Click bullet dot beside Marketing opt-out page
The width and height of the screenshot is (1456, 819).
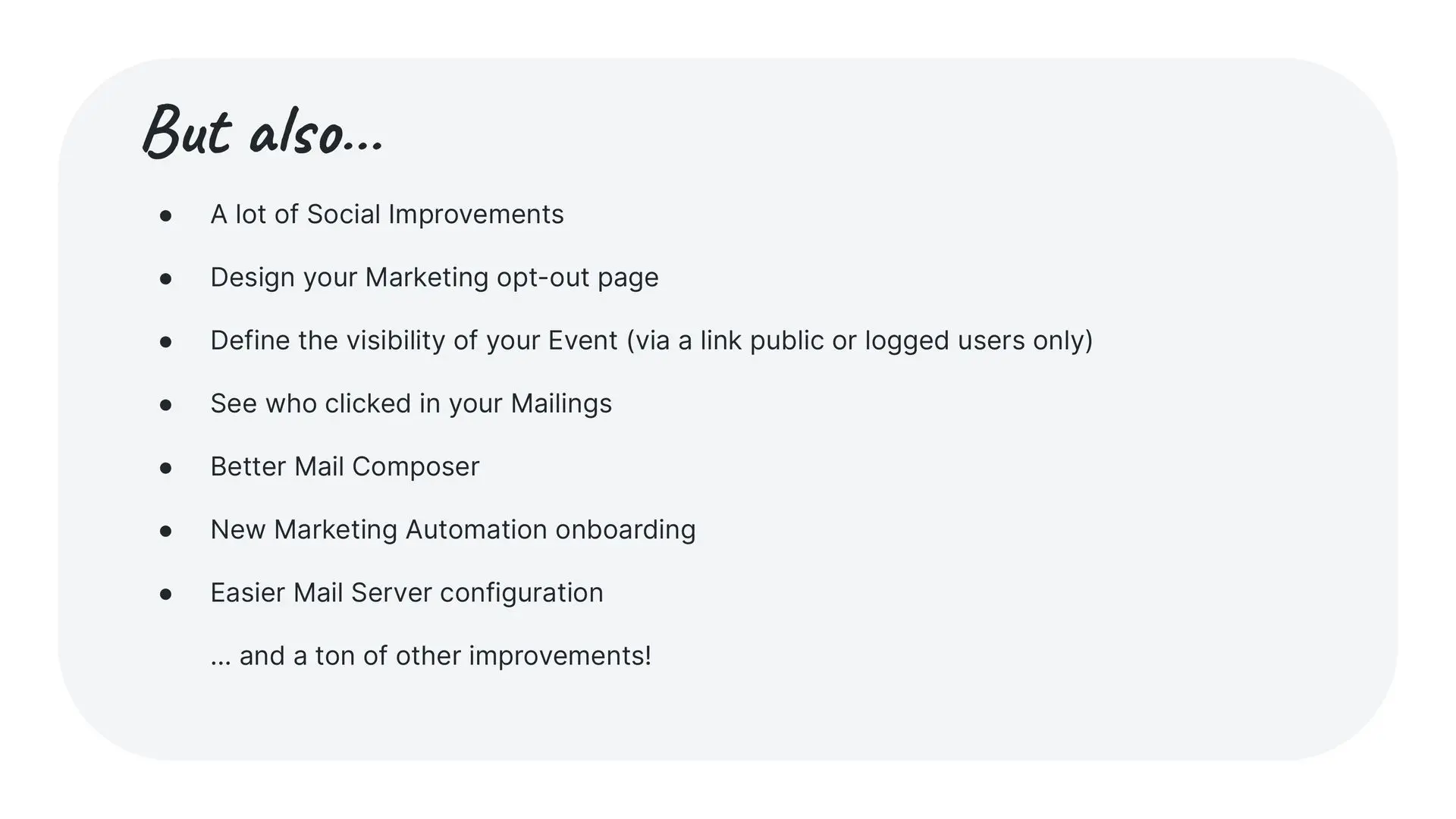click(x=166, y=280)
